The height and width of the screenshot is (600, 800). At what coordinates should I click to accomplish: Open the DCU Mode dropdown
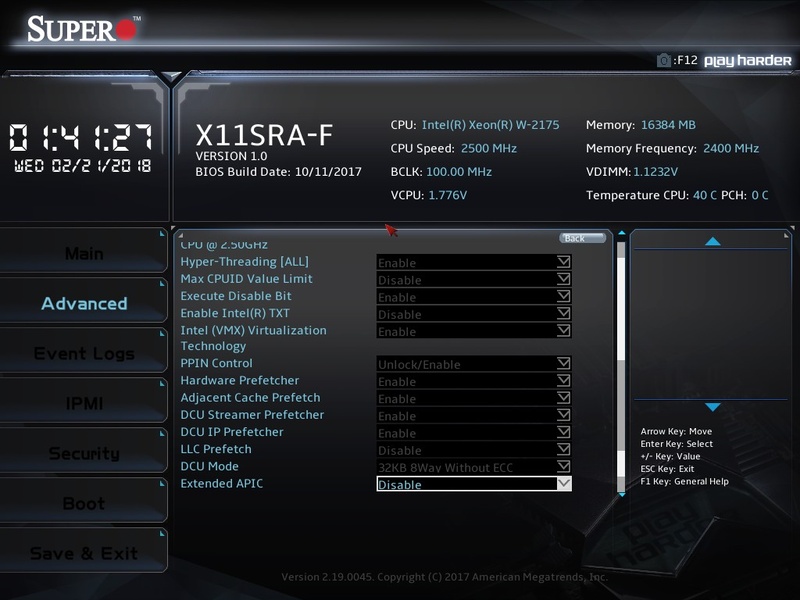474,467
